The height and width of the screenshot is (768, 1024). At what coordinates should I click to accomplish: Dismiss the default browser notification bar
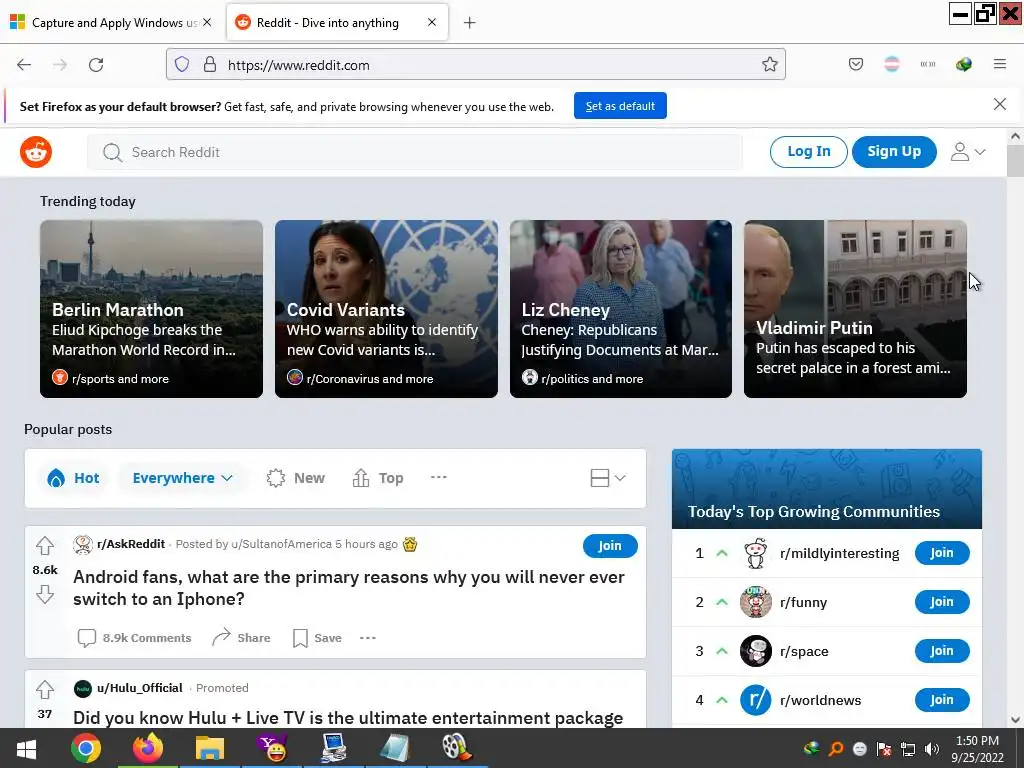(x=1000, y=104)
